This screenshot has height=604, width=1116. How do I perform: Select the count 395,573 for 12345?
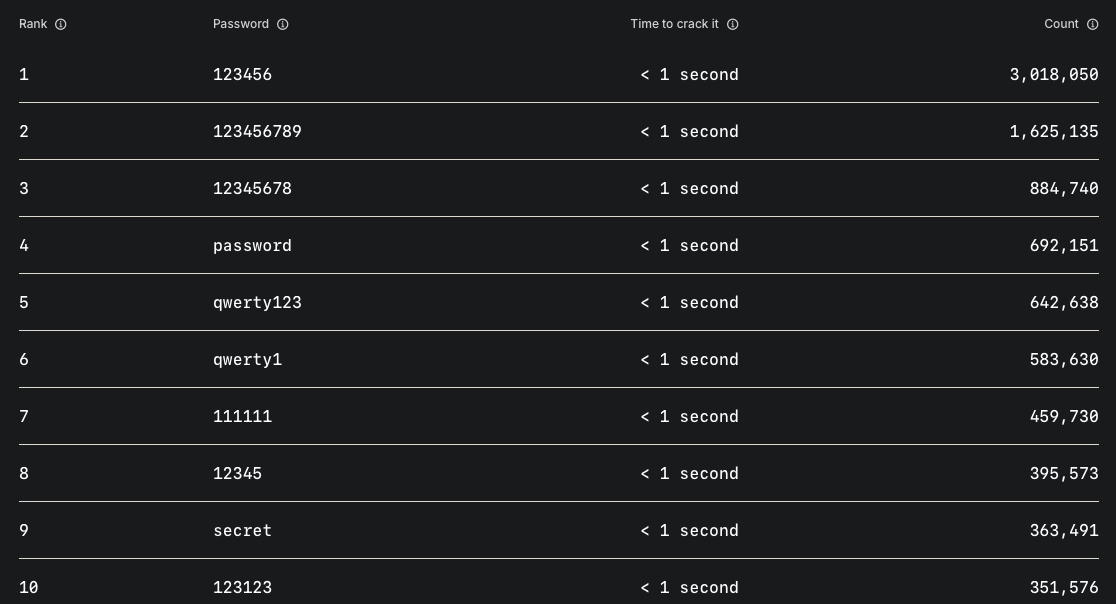click(x=1064, y=473)
